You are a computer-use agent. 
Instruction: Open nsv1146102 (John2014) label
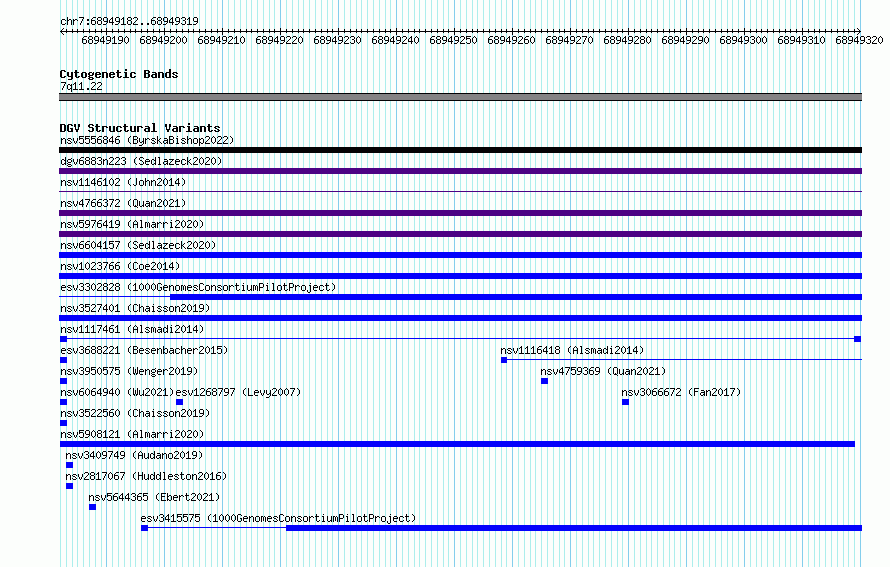tap(123, 182)
